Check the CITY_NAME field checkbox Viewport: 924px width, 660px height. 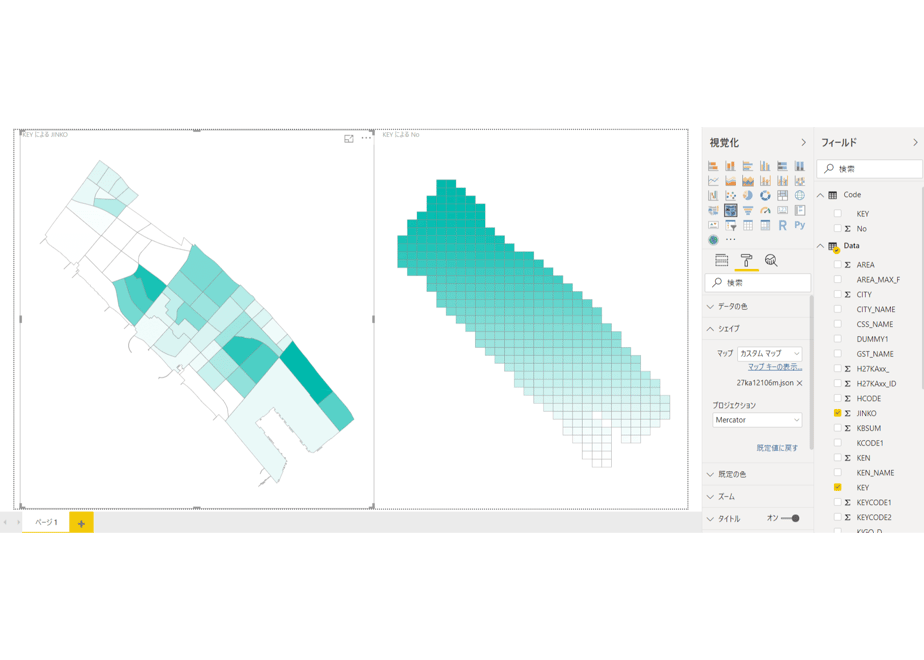point(837,309)
